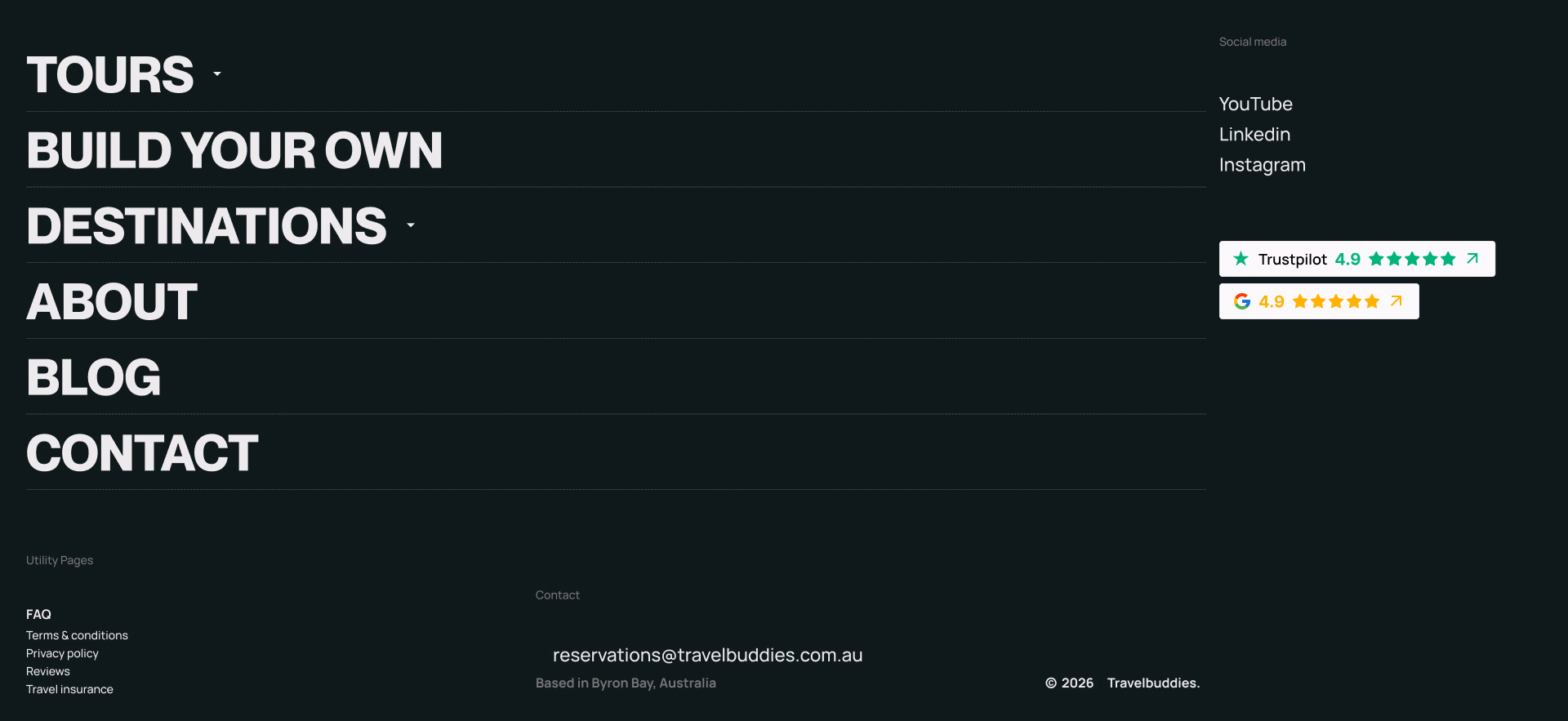The height and width of the screenshot is (721, 1568).
Task: Open the BLOG section
Action: click(94, 377)
